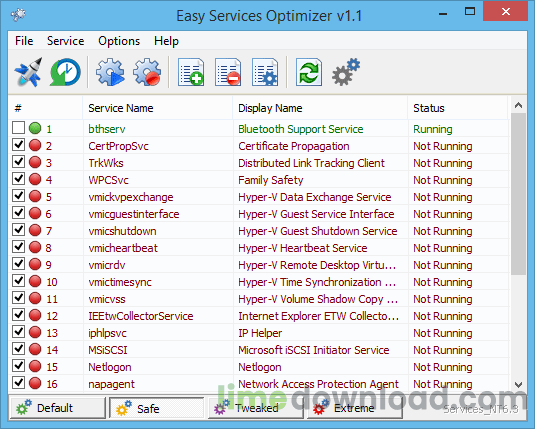
Task: Select the Default profile button
Action: pos(57,408)
